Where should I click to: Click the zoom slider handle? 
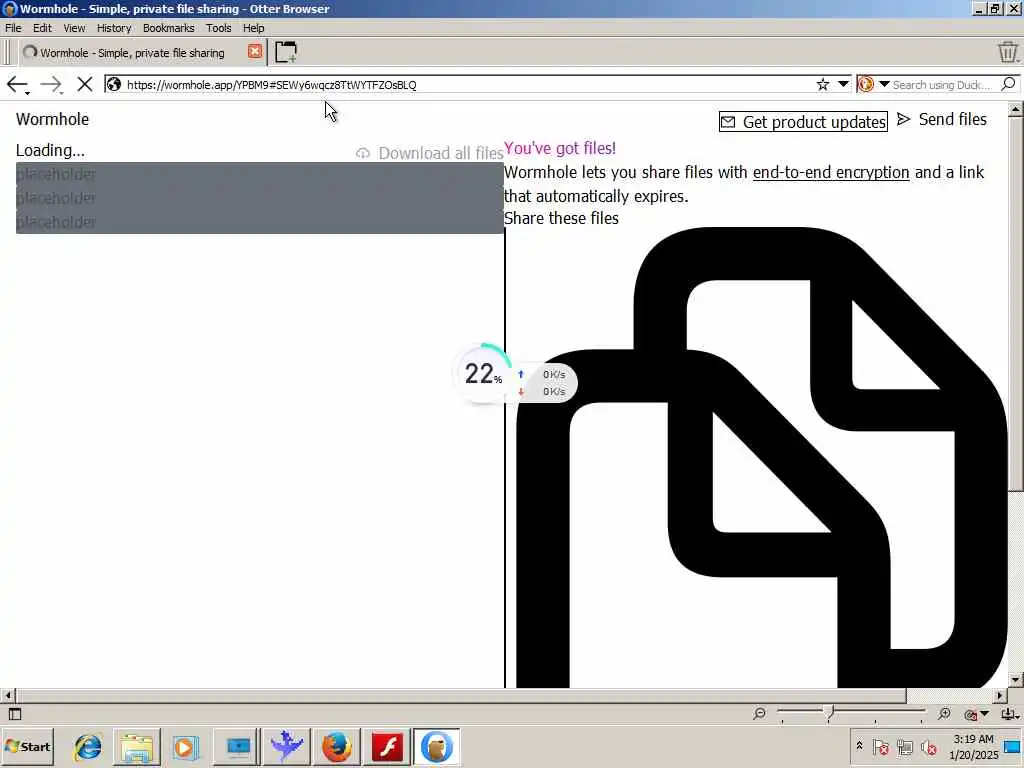pyautogui.click(x=829, y=714)
